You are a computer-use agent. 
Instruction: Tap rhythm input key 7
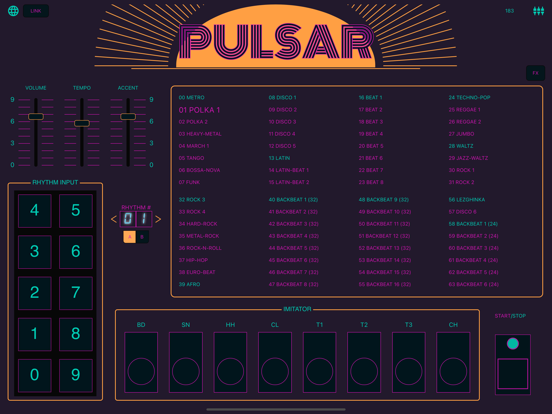tap(76, 293)
